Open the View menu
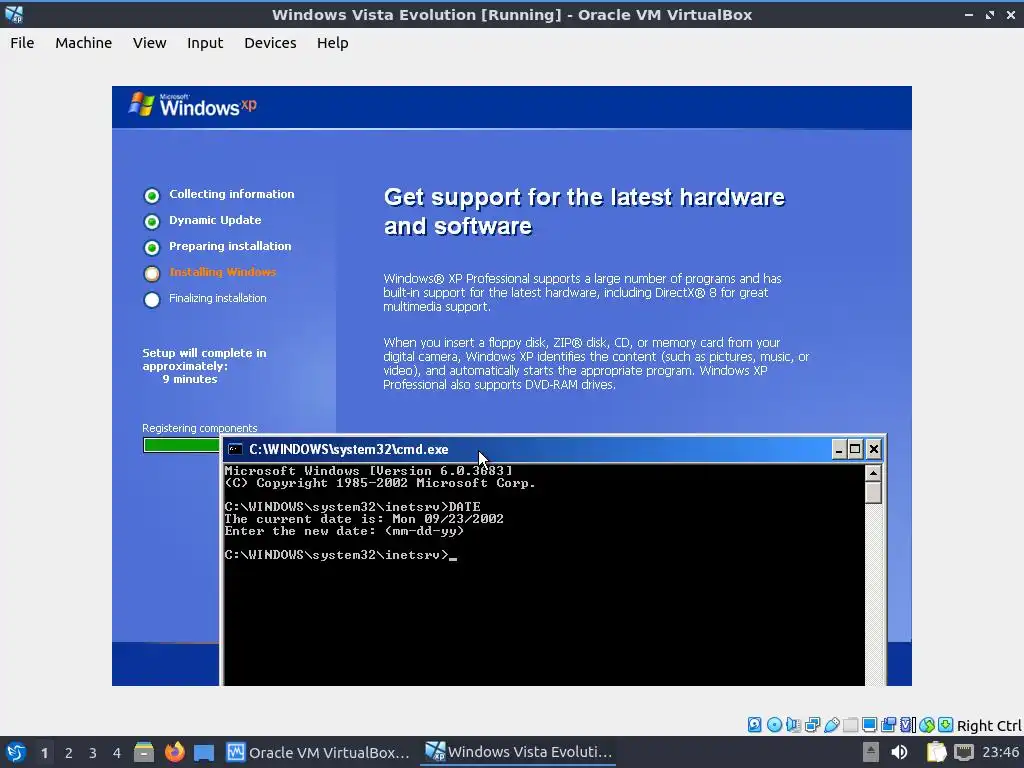The width and height of the screenshot is (1024, 768). point(150,43)
